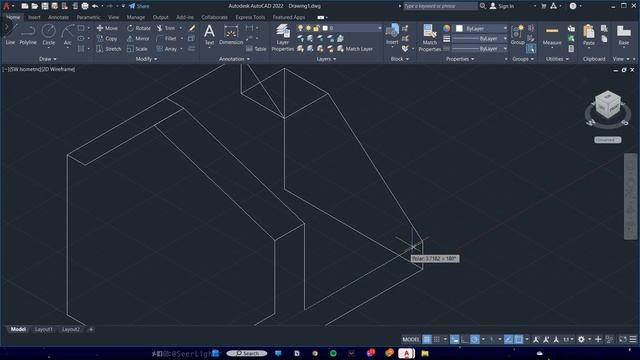Click the Move command
Viewport: 640px width, 360px height.
pyautogui.click(x=107, y=28)
